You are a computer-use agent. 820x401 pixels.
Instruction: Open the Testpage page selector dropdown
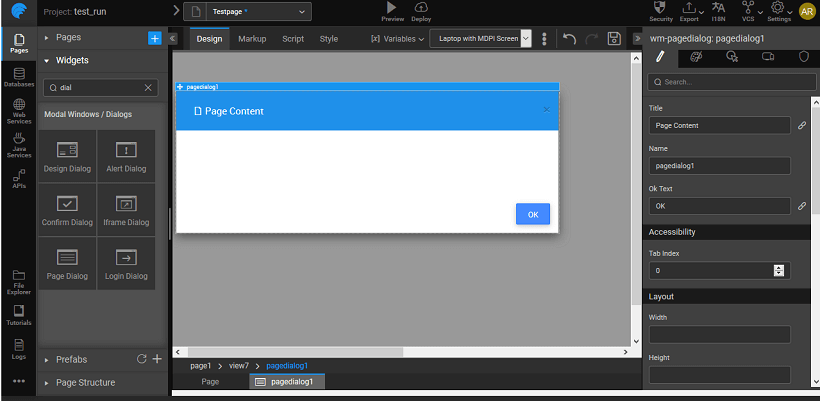(247, 11)
